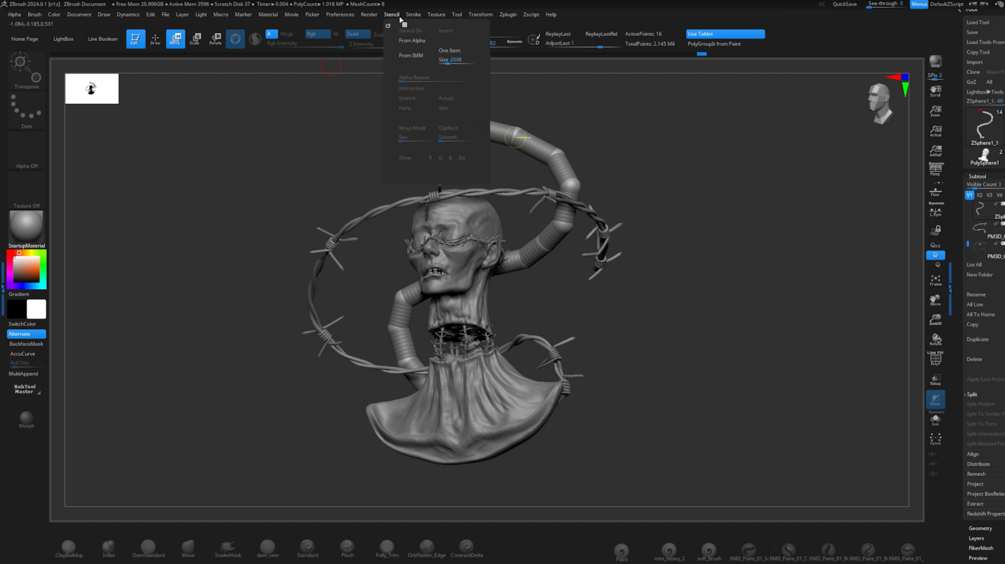Click the Duplicate subtool button
The image size is (1005, 564).
pos(977,340)
